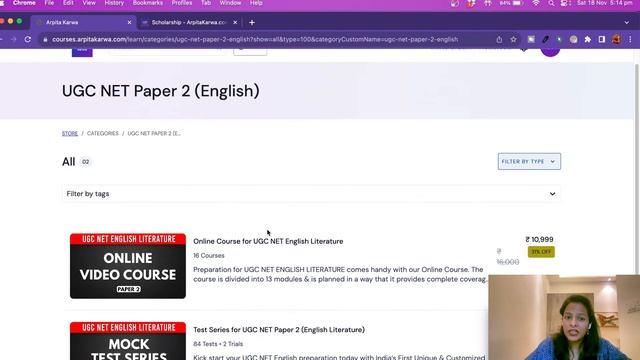
Task: Bookmark this page with the star icon
Action: (x=513, y=40)
